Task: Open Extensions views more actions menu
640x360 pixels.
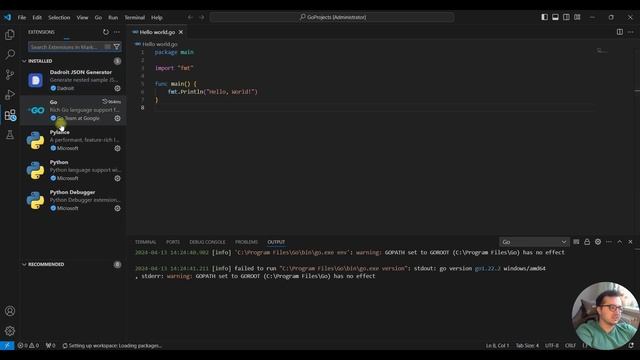Action: [117, 32]
